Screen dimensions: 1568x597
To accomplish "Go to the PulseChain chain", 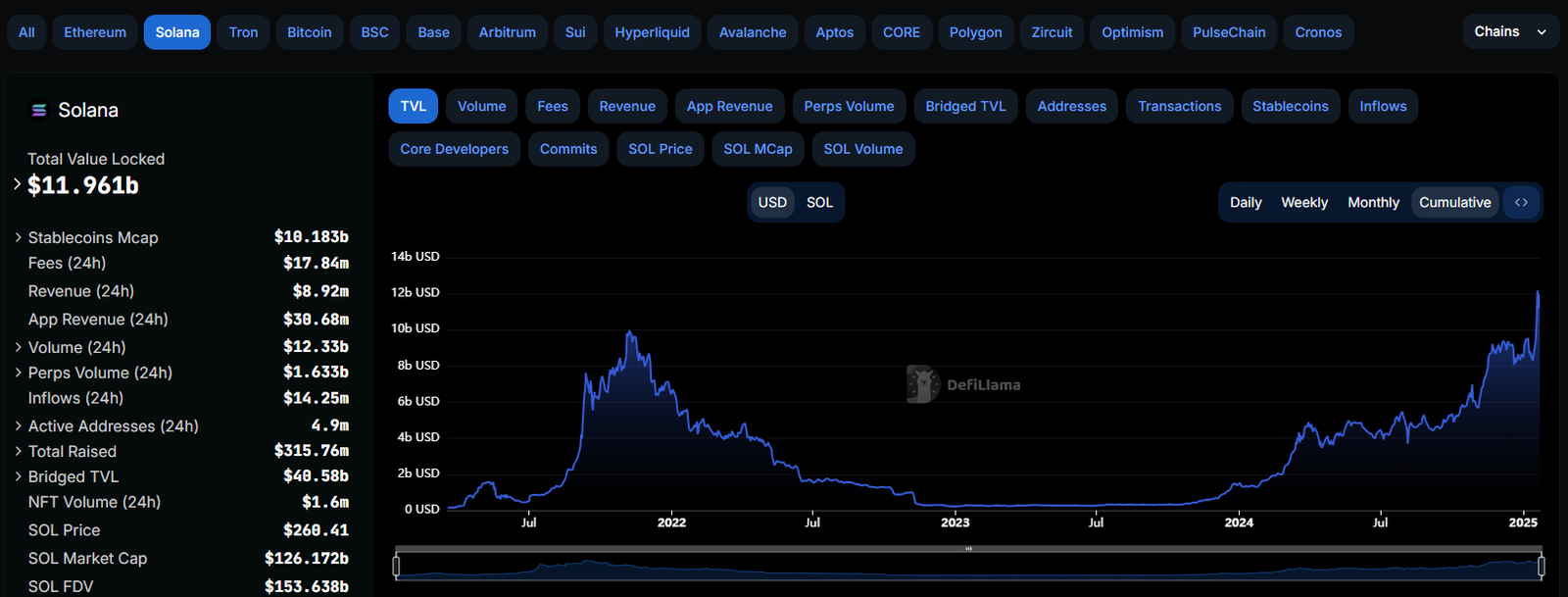I will (x=1230, y=32).
